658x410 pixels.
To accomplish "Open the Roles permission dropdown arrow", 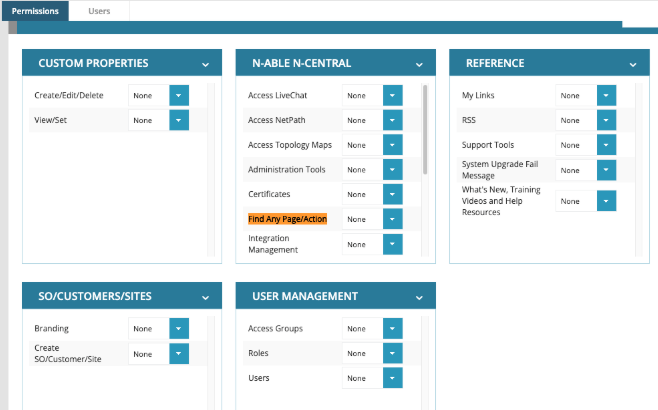I will point(392,353).
